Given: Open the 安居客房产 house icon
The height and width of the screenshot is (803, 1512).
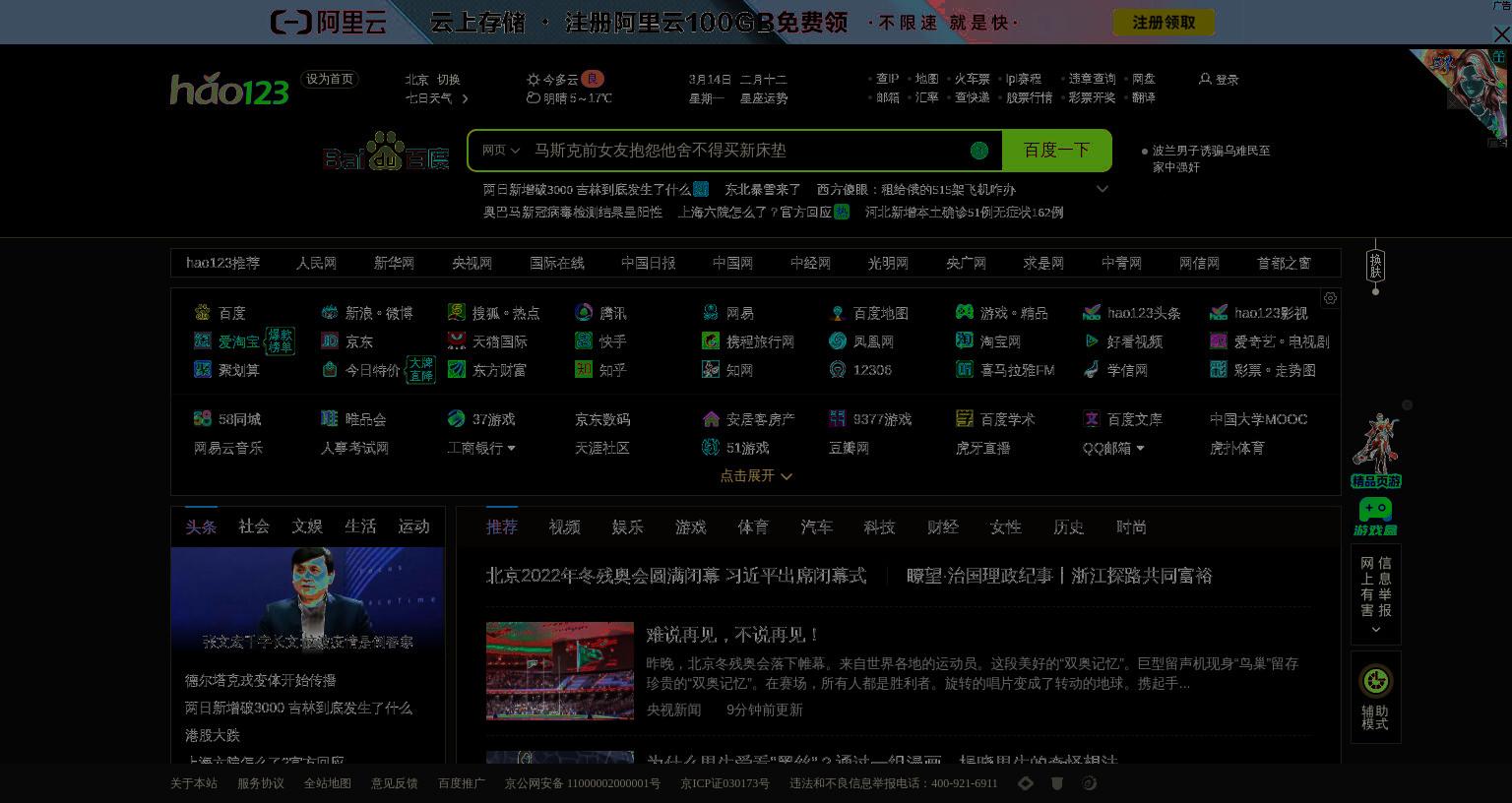Looking at the screenshot, I should 711,419.
